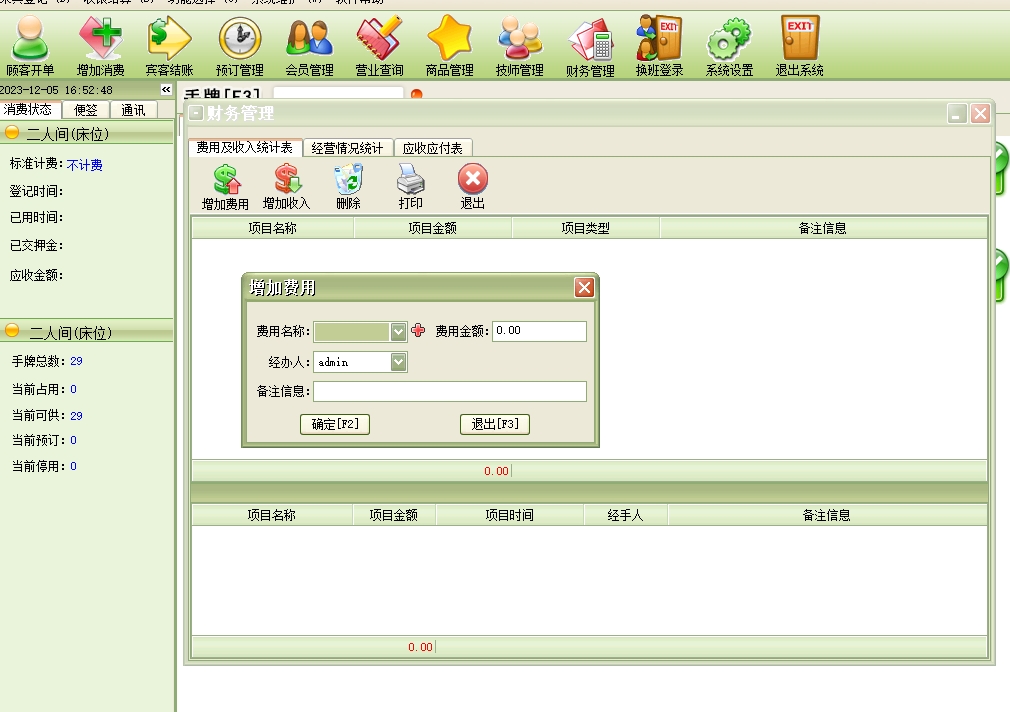Open 宾客结账 checkout icon
Screen dimensions: 1010x712
(169, 41)
